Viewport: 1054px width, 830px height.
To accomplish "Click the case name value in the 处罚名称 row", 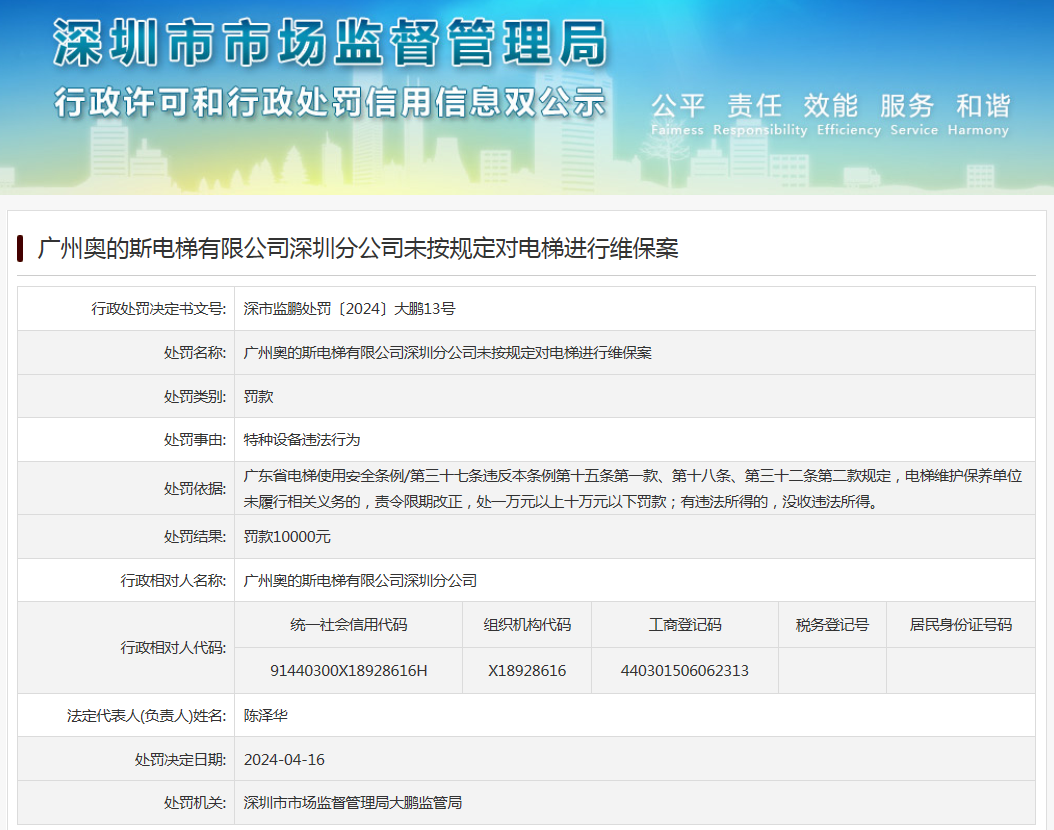I will point(448,353).
